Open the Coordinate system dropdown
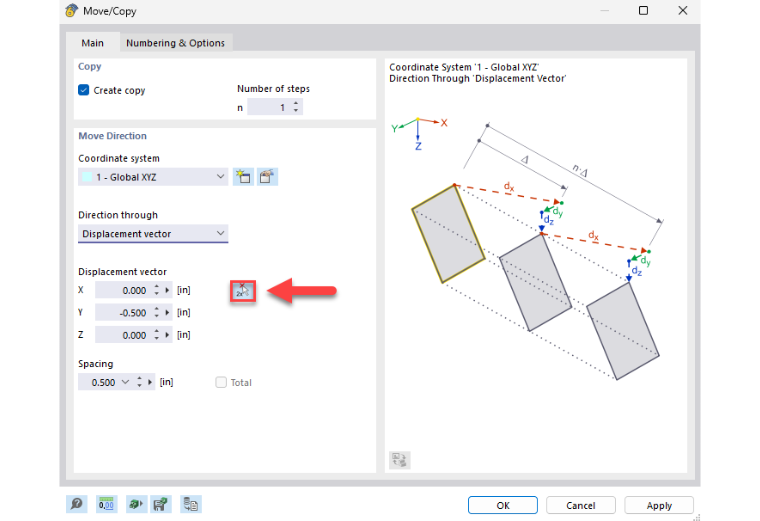Screen dimensions: 760x521 click(x=153, y=177)
